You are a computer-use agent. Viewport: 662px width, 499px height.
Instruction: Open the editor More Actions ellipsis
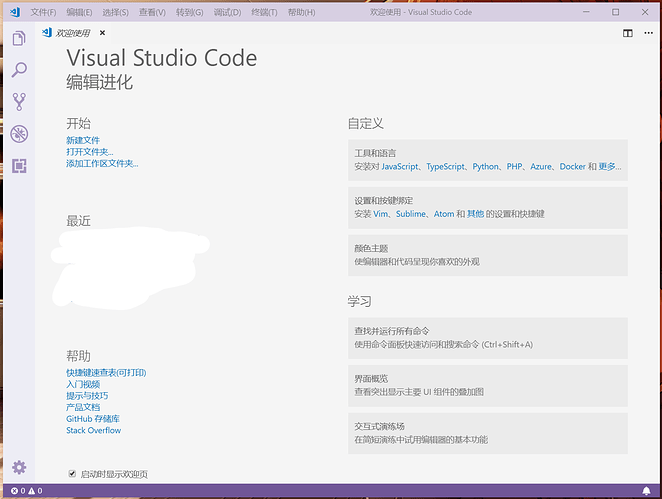648,33
